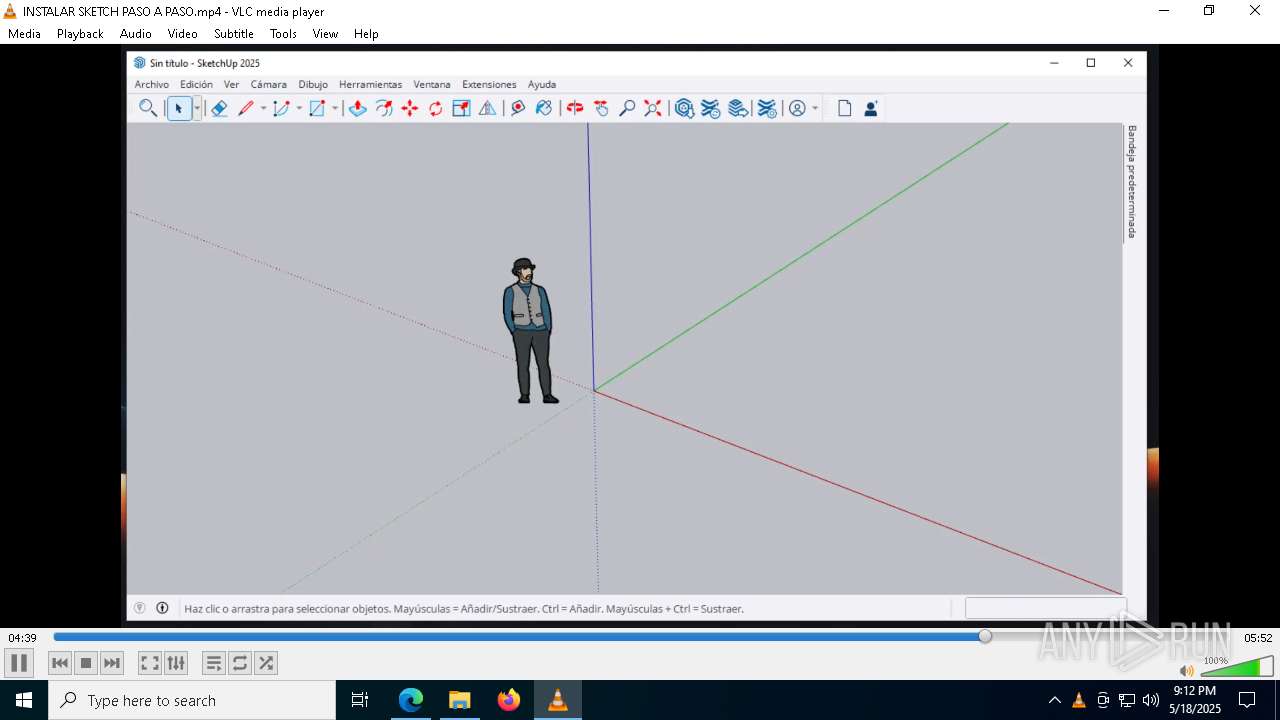Toggle VLC loop mode button
1280x720 pixels.
240,663
